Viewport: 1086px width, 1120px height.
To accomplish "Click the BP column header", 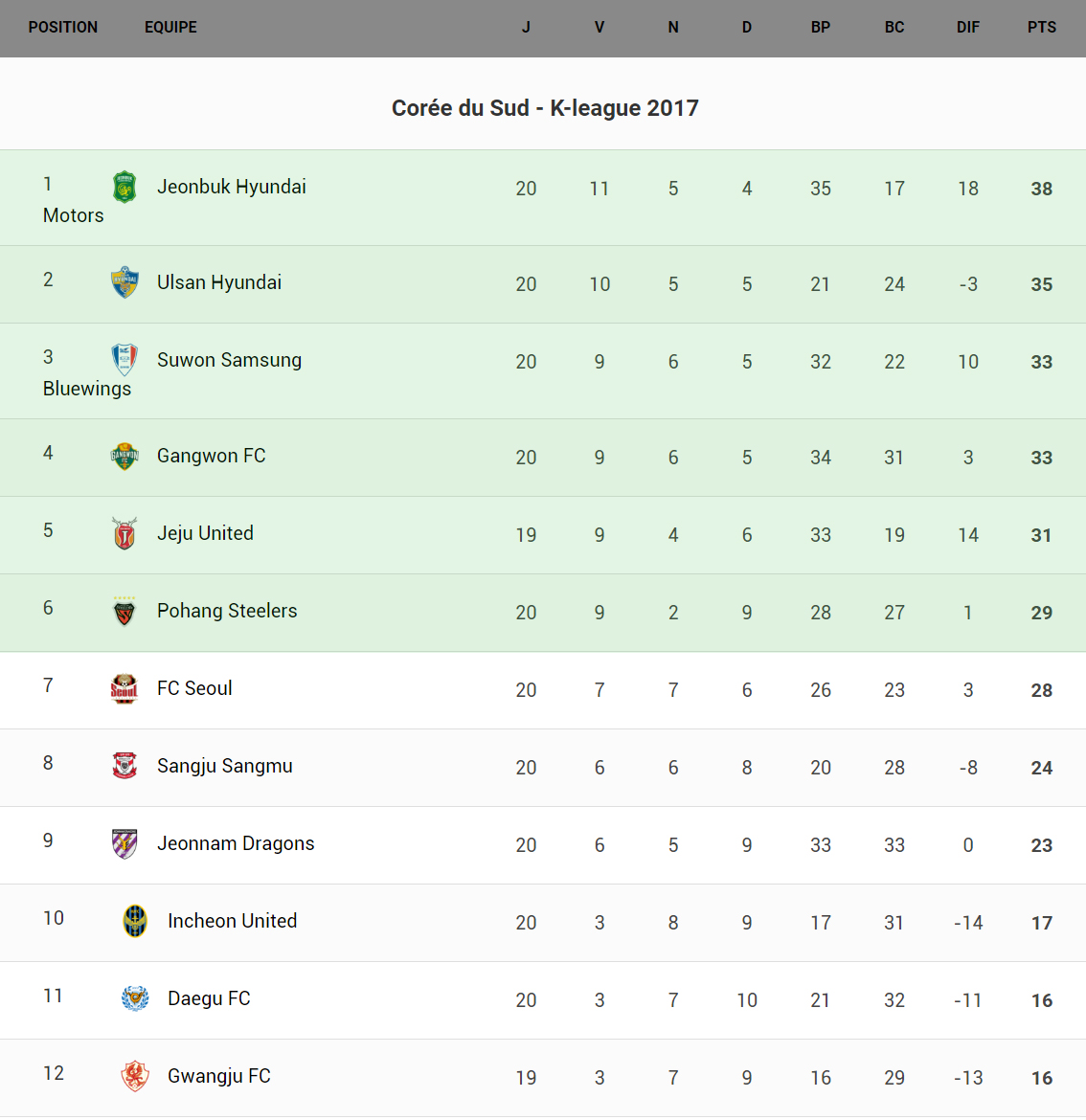I will [821, 27].
